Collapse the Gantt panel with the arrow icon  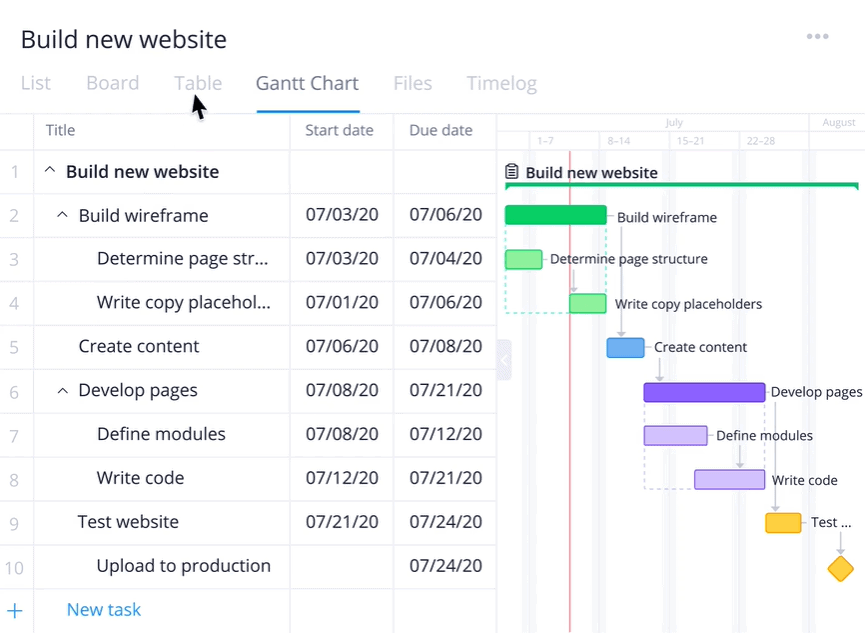(x=503, y=358)
